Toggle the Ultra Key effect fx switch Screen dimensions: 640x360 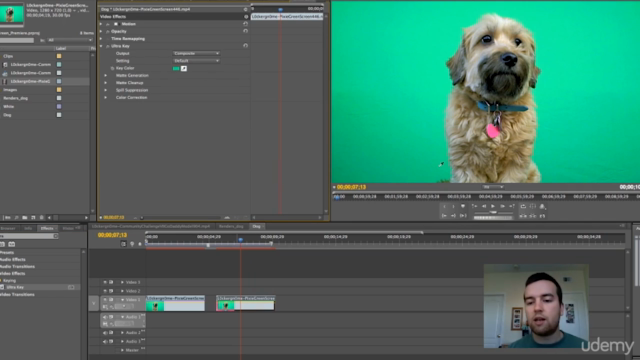108,46
